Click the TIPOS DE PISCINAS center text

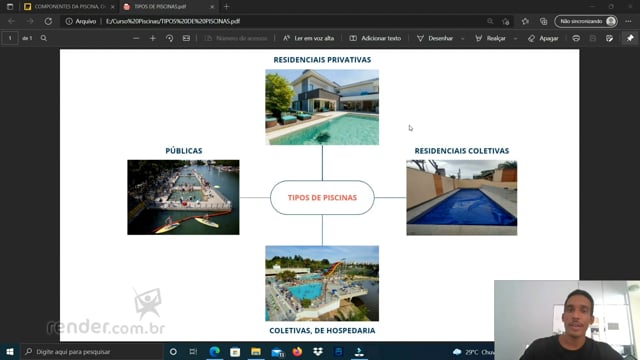click(322, 198)
